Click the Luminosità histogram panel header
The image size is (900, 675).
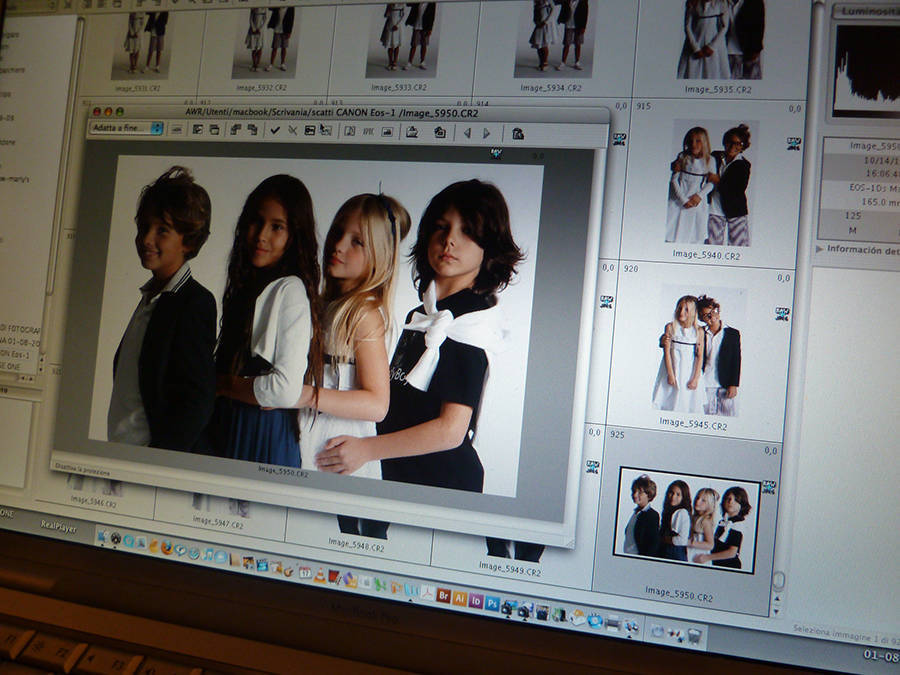(866, 12)
